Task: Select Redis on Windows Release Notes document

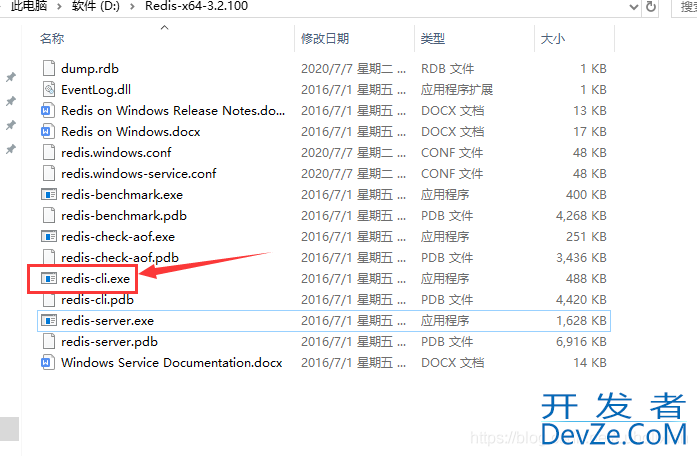Action: pyautogui.click(x=173, y=110)
